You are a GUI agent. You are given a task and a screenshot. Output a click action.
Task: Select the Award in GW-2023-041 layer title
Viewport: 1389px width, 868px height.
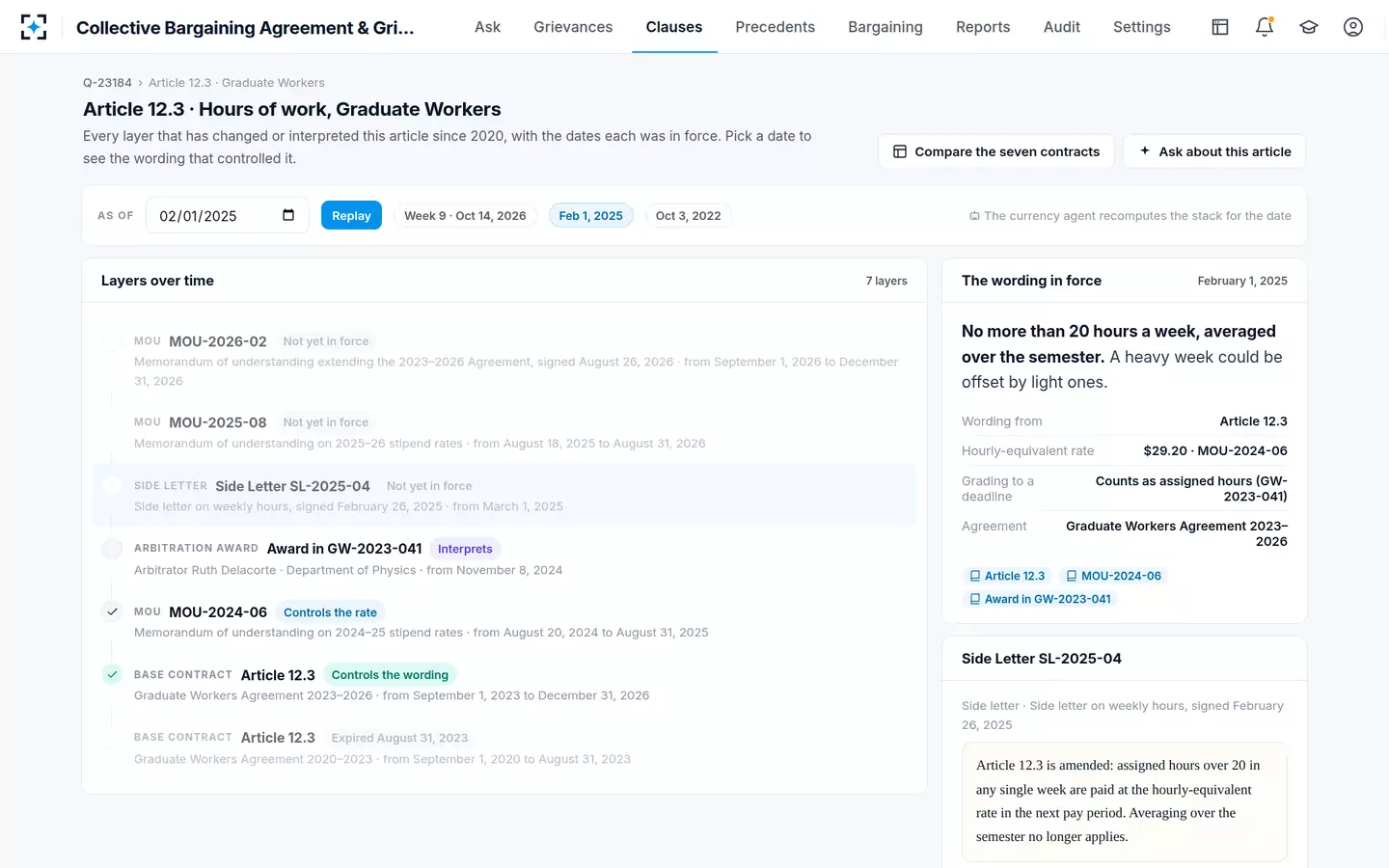344,549
